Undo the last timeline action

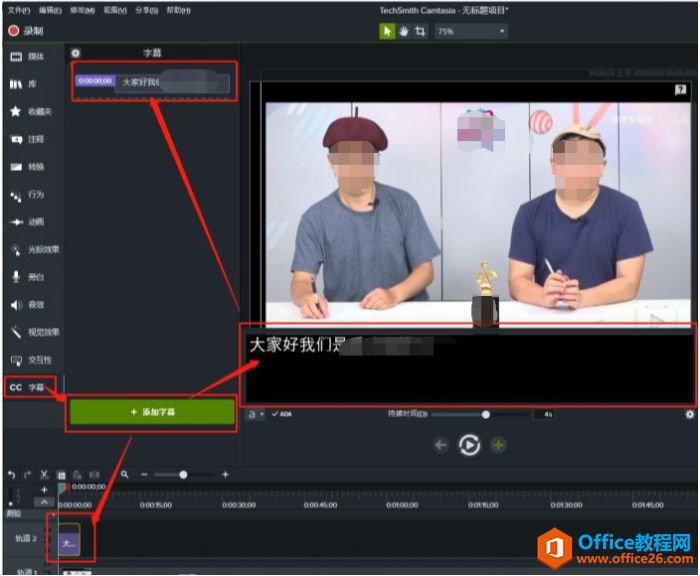point(12,475)
